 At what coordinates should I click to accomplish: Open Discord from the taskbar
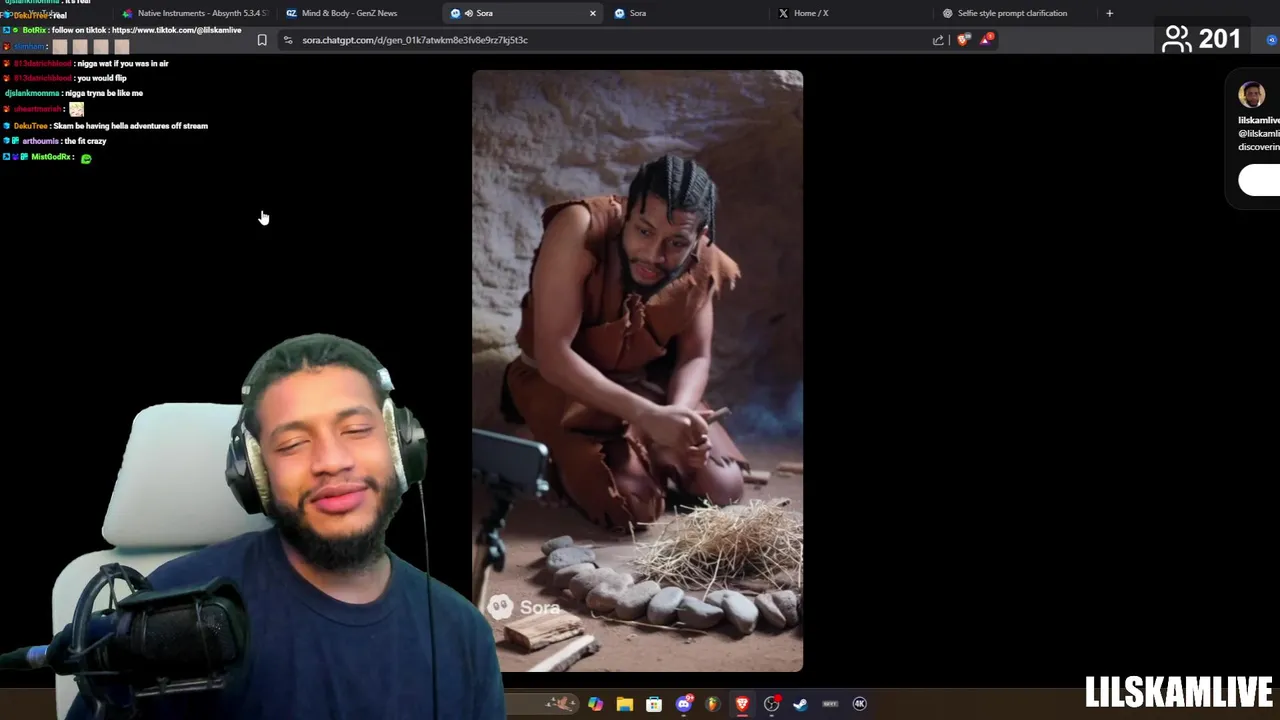pyautogui.click(x=684, y=704)
